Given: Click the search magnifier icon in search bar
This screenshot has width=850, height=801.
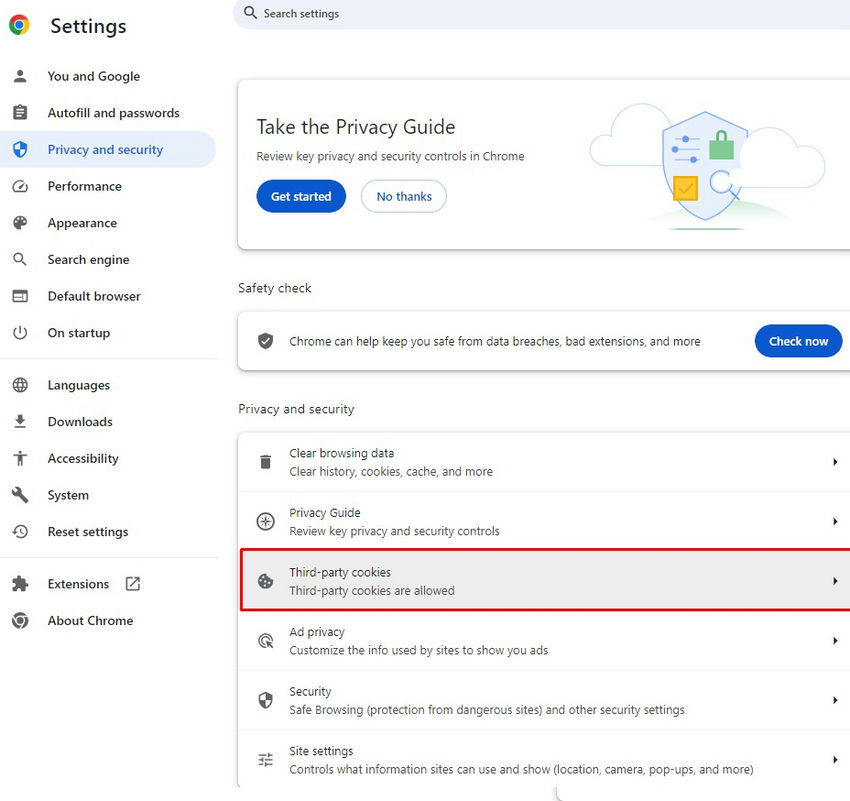Looking at the screenshot, I should 251,13.
